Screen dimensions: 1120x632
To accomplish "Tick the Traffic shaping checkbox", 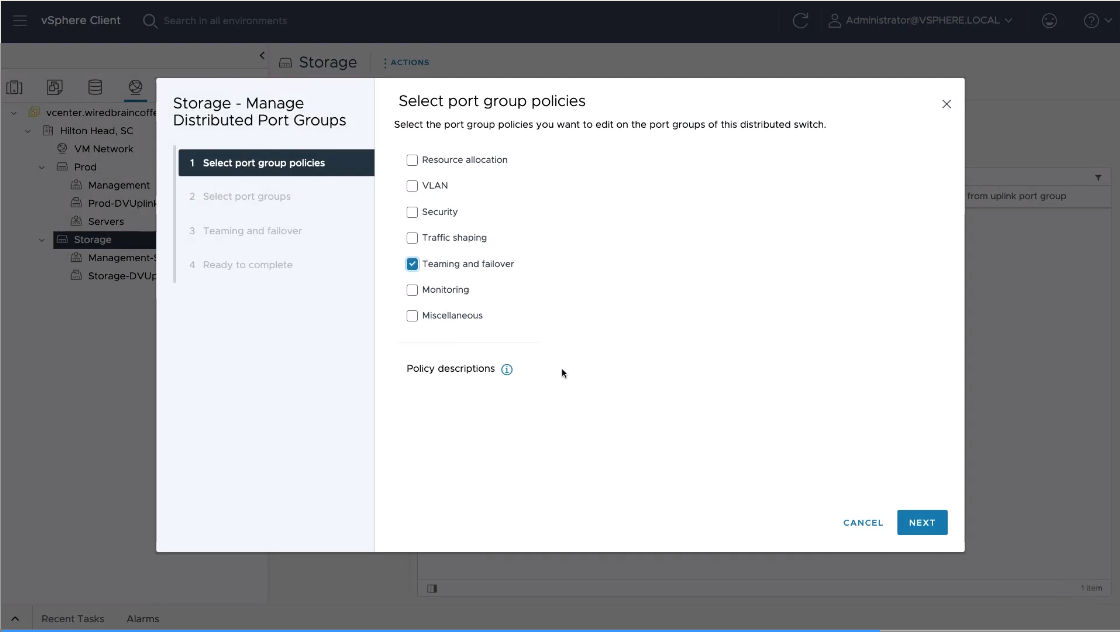I will [412, 238].
